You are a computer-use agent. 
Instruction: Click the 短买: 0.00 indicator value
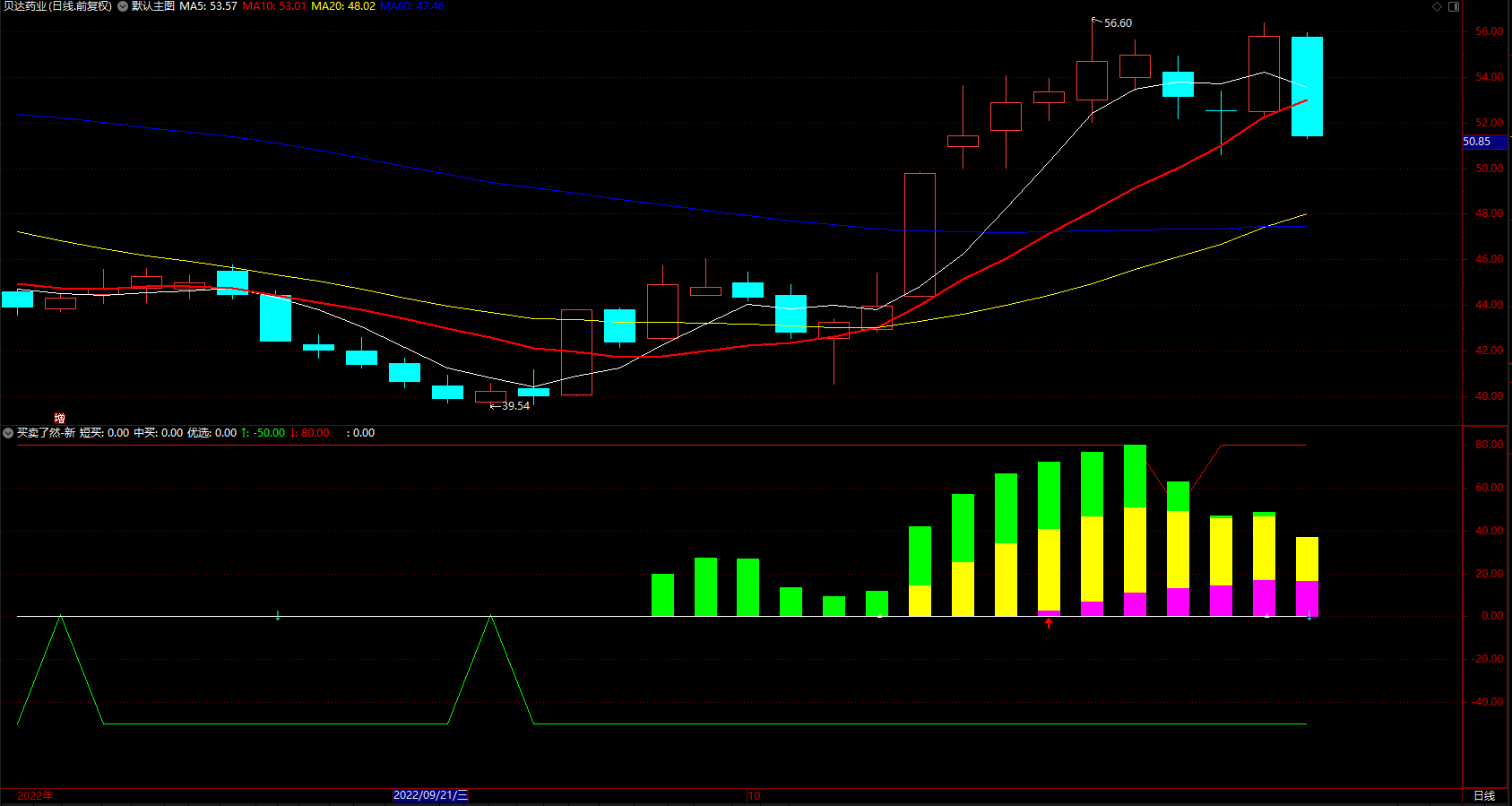pos(104,433)
